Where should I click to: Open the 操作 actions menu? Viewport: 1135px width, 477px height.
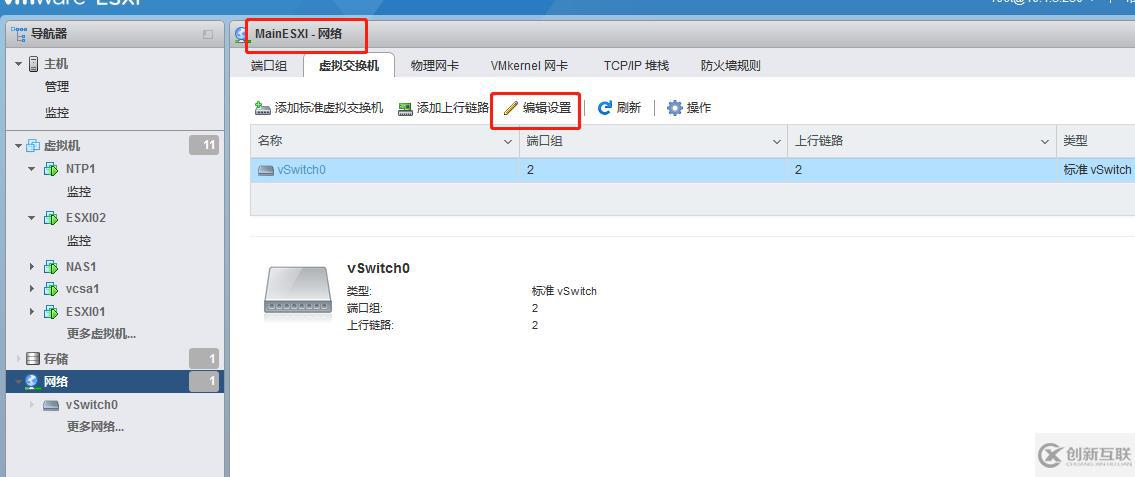(689, 108)
